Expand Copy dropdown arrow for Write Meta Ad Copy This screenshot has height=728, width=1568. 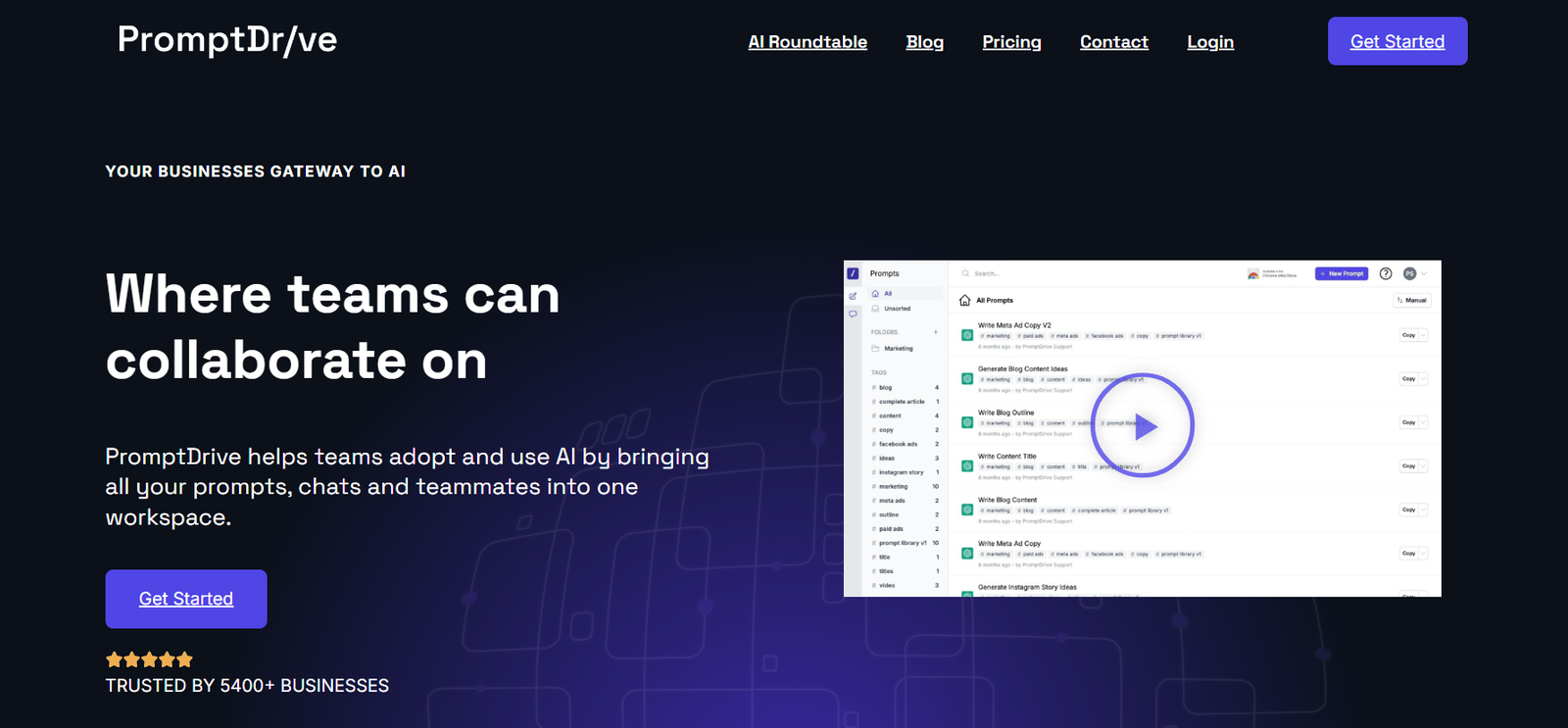click(x=1423, y=554)
